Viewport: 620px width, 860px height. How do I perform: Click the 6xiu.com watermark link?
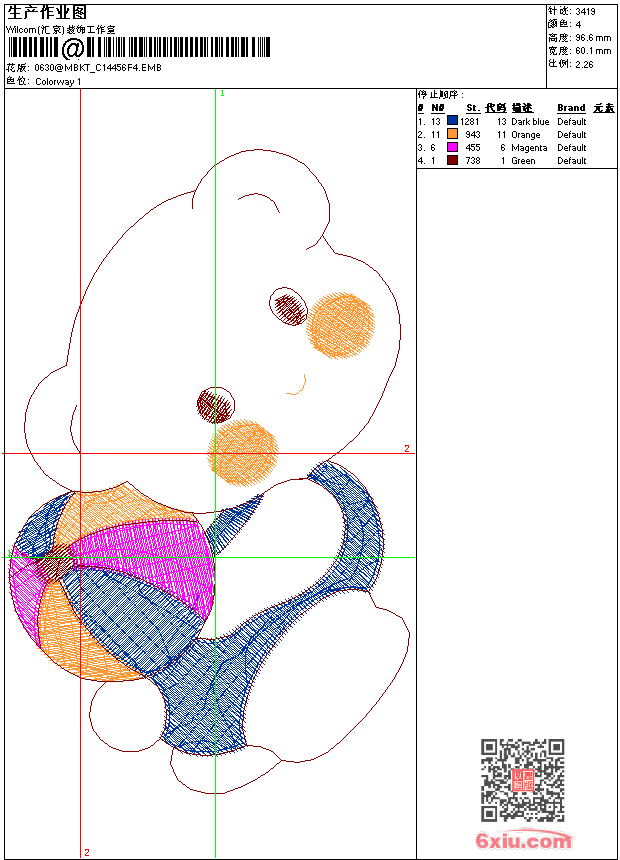click(524, 840)
